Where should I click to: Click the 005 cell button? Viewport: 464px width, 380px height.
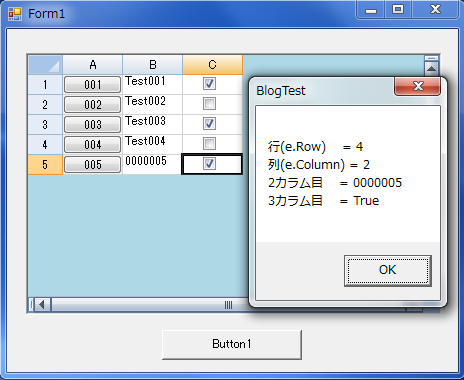[x=92, y=165]
